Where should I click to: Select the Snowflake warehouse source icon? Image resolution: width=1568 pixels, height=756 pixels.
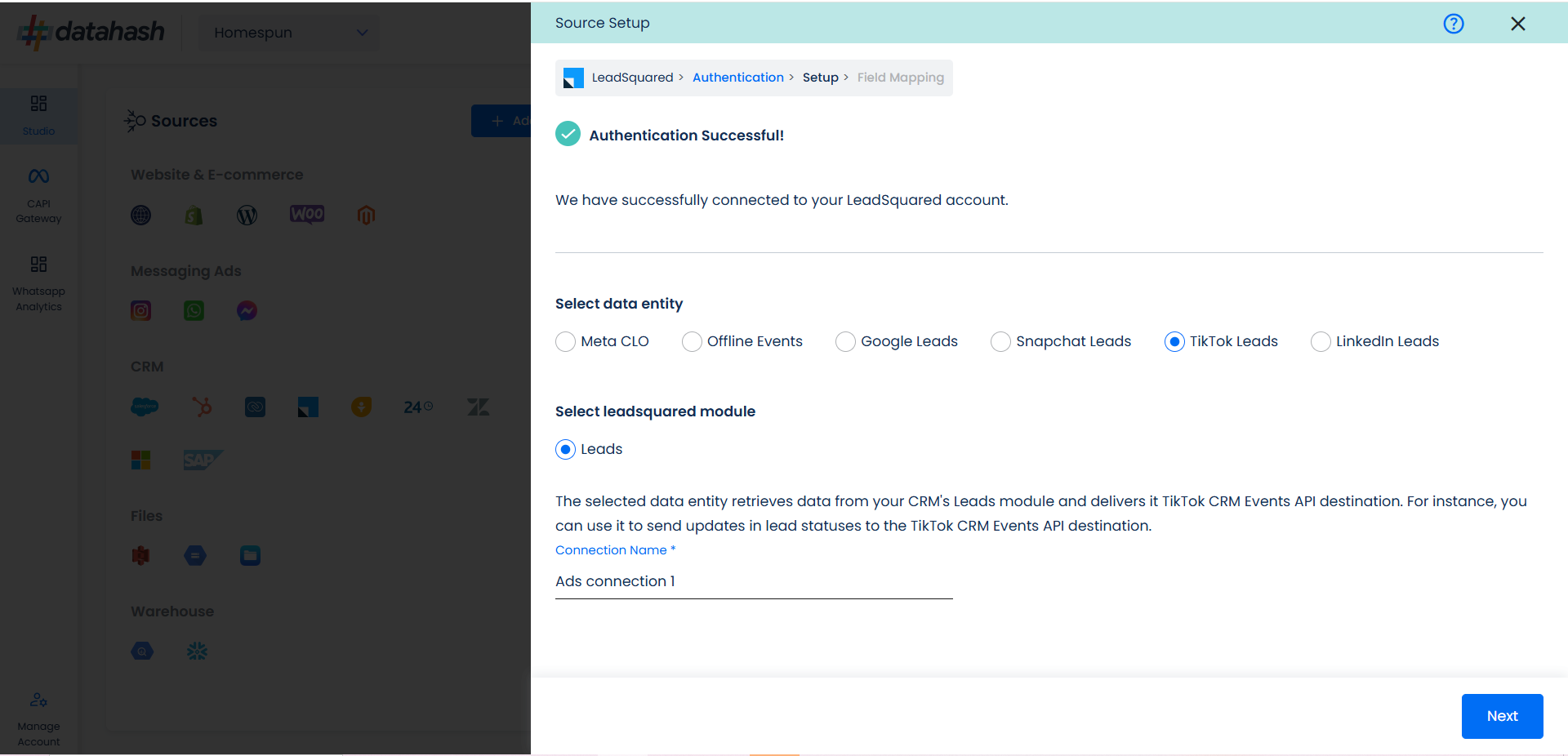click(x=197, y=651)
